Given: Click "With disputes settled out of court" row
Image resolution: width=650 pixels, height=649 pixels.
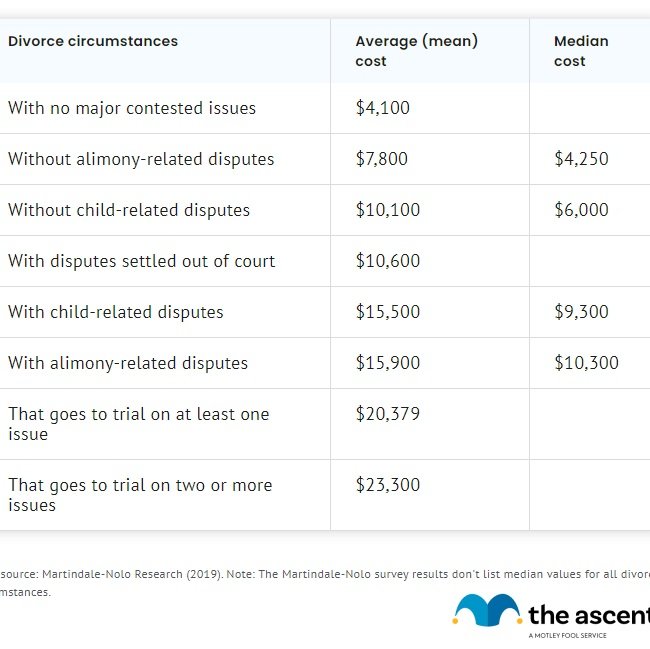Looking at the screenshot, I should (x=142, y=261).
